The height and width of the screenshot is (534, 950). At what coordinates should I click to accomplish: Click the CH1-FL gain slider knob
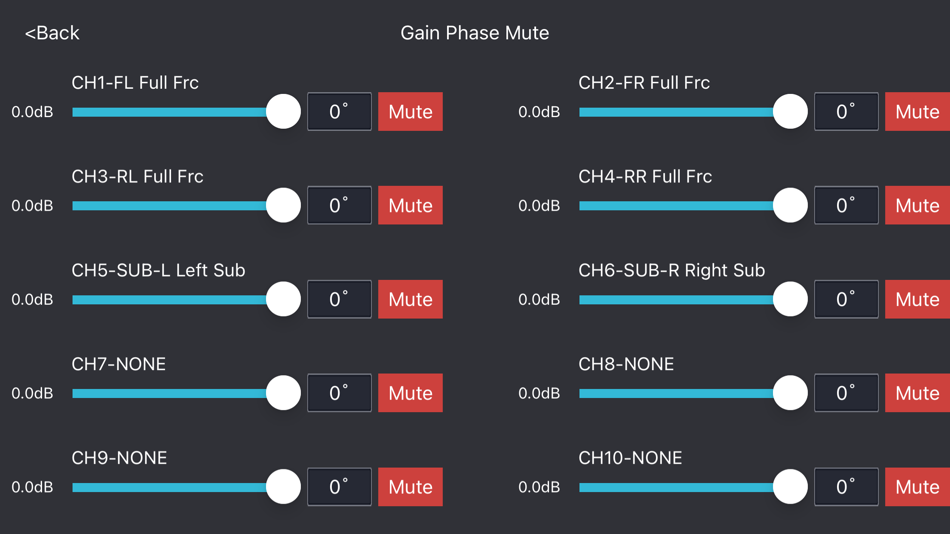point(284,112)
